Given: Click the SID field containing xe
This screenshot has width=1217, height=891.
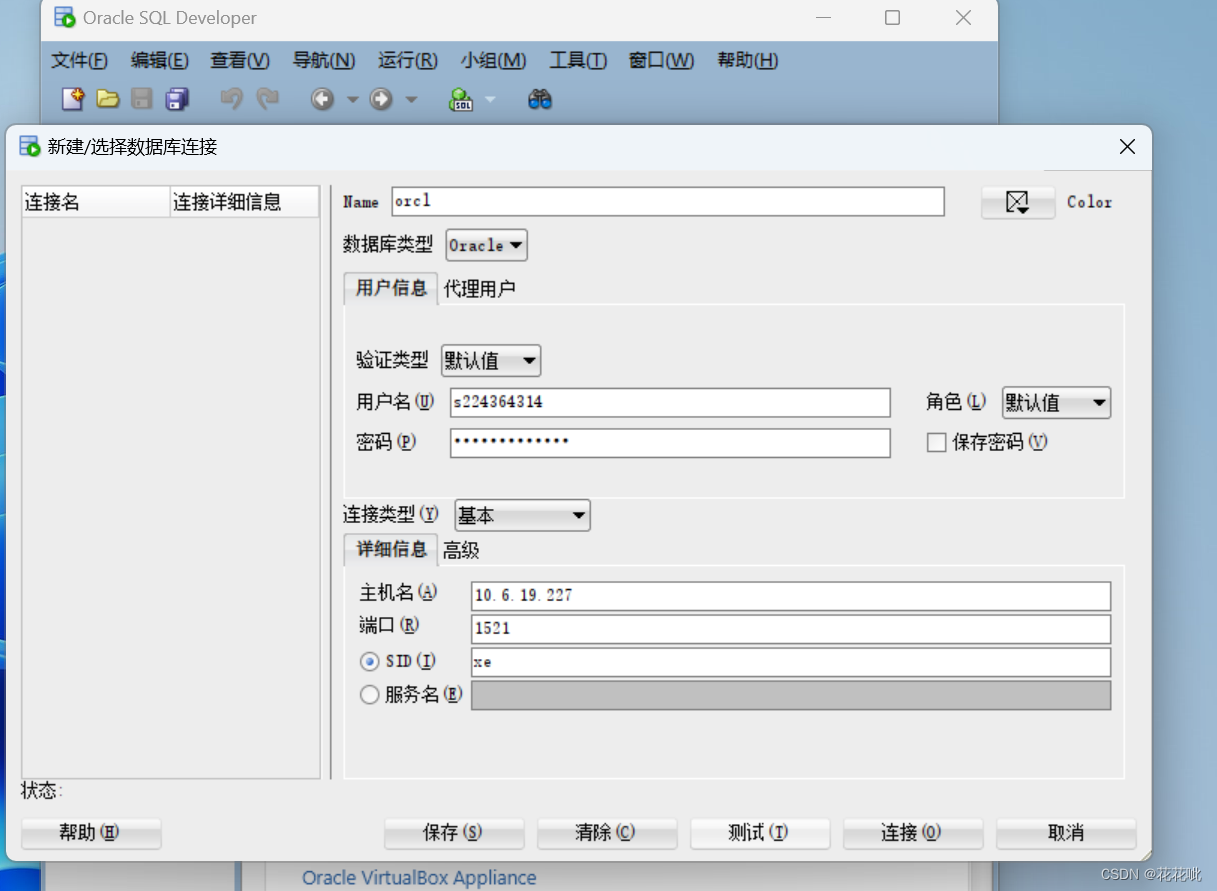Looking at the screenshot, I should (791, 662).
